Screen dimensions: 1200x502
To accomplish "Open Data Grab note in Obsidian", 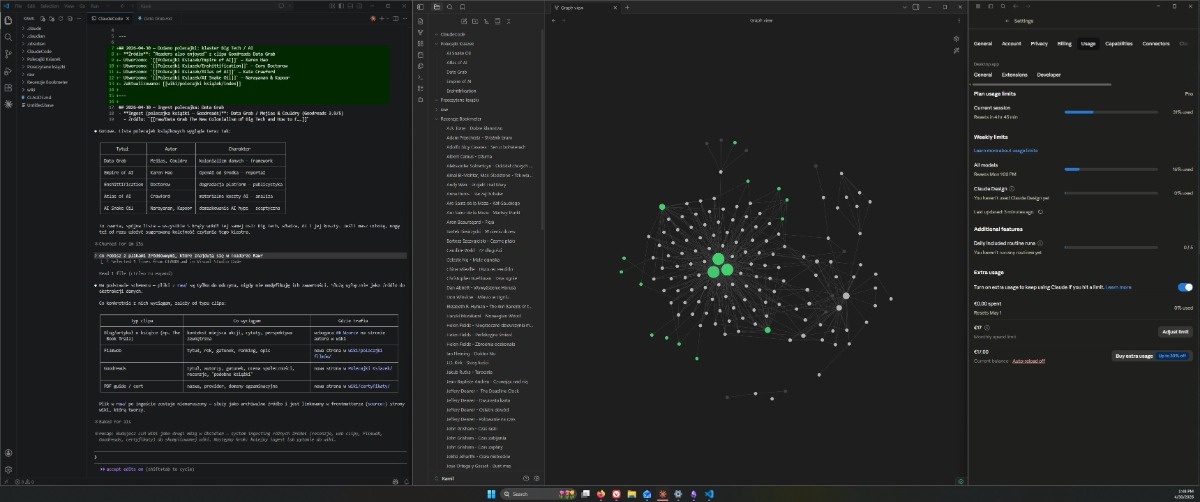I will (457, 72).
